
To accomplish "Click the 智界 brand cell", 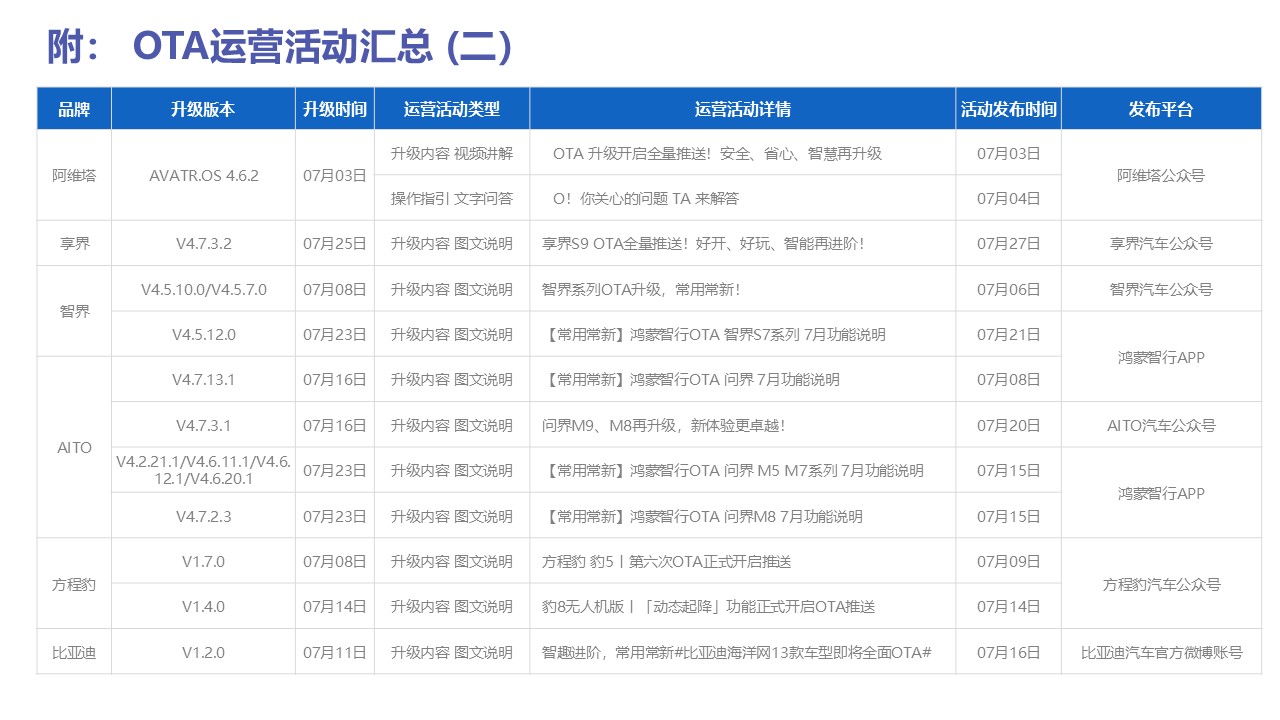I will pos(74,311).
